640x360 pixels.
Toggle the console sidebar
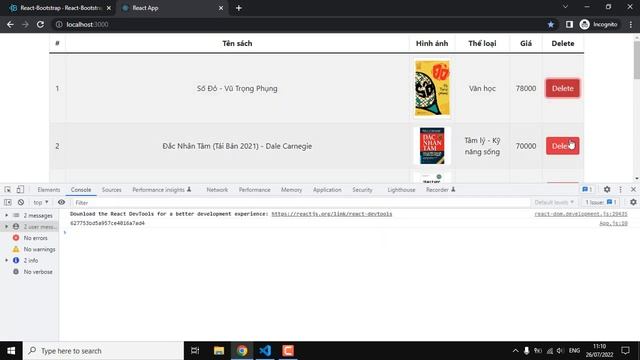[x=8, y=202]
